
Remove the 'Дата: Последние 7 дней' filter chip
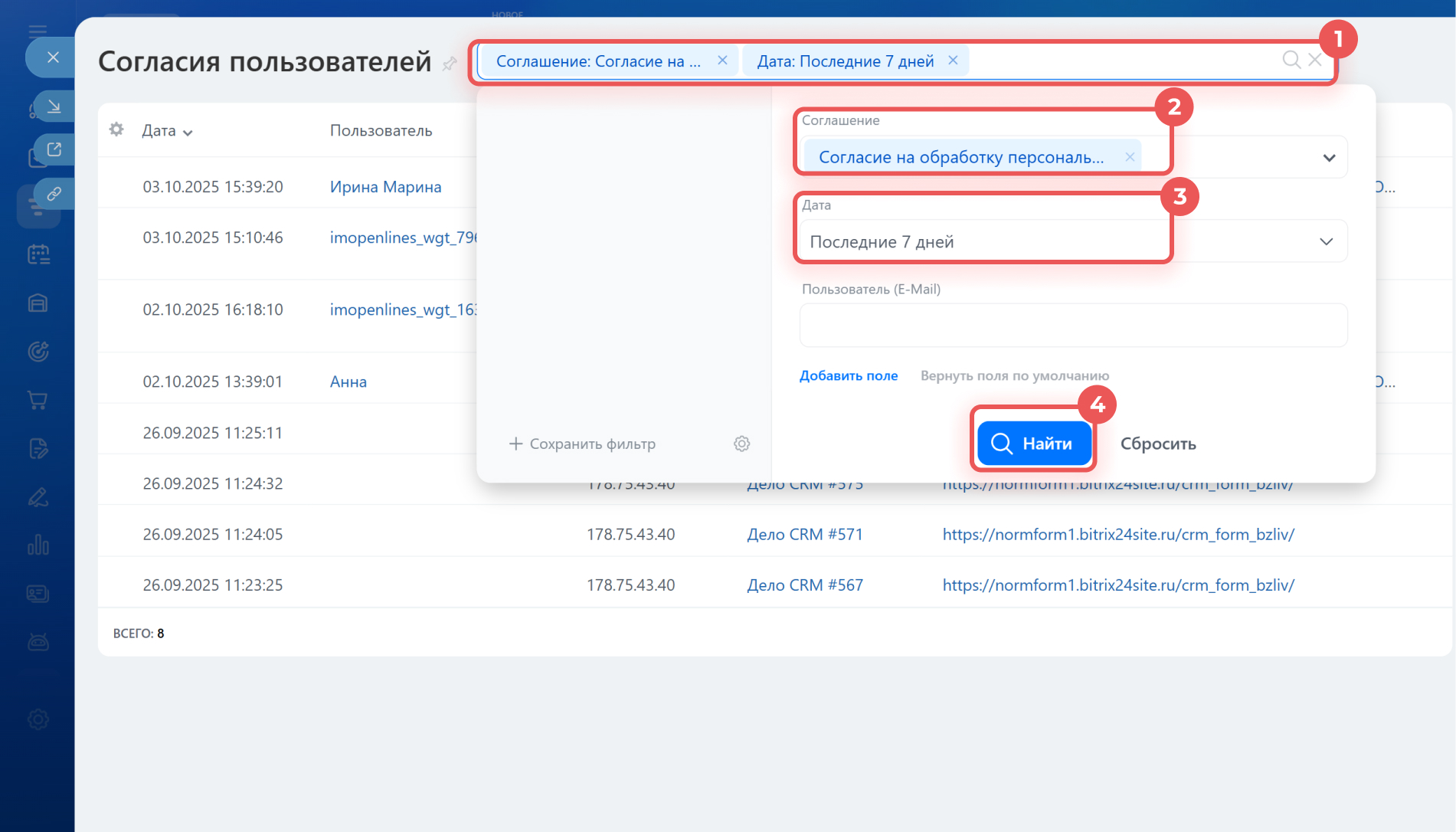tap(953, 61)
